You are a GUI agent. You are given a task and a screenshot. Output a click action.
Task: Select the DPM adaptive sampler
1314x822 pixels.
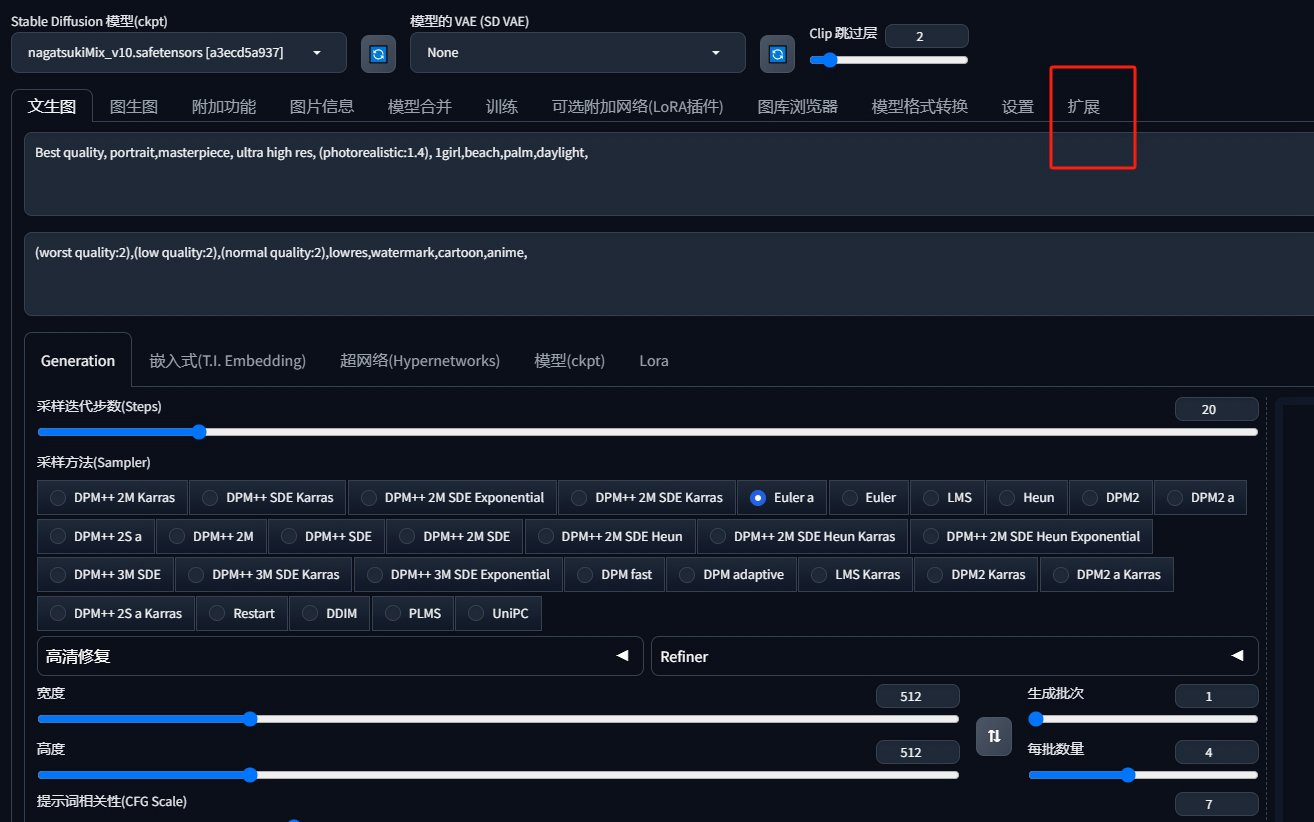pyautogui.click(x=731, y=574)
